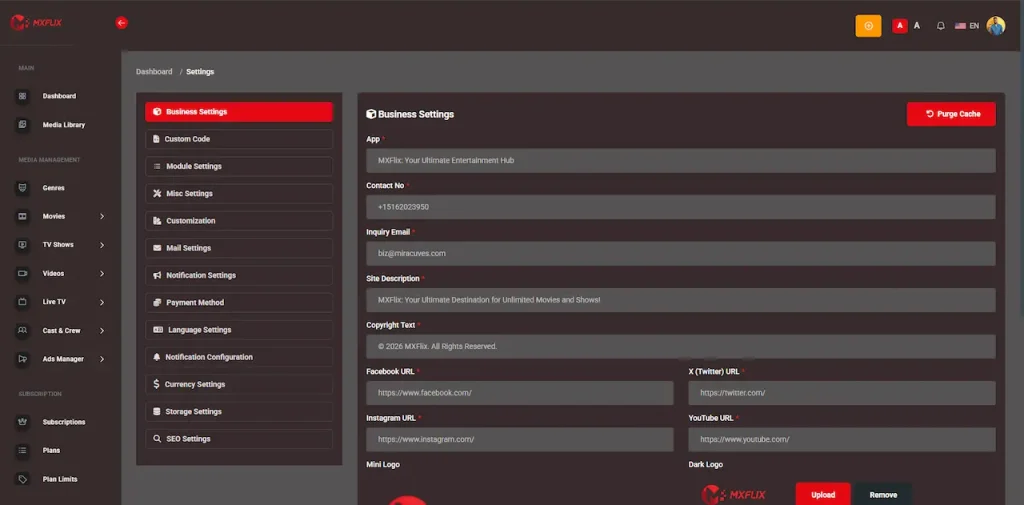
Task: Click the Videos camera icon in sidebar
Action: point(23,273)
